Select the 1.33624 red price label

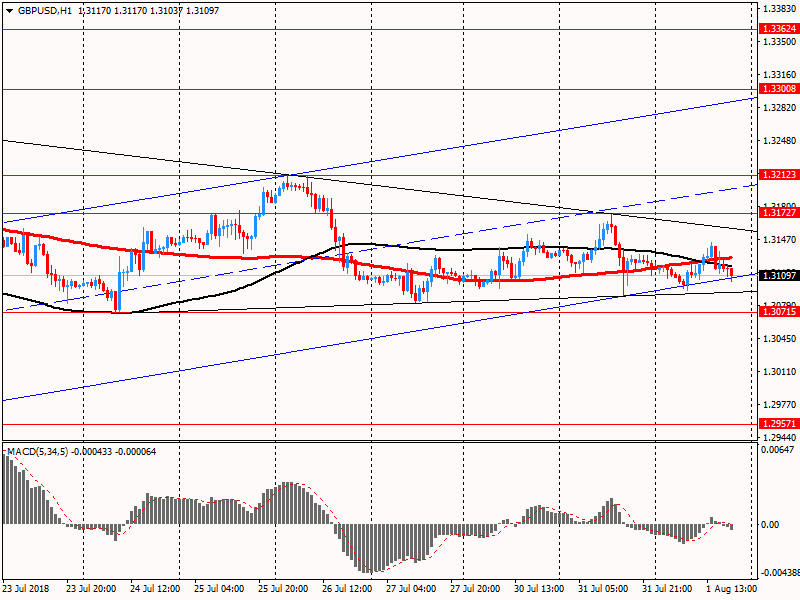779,29
